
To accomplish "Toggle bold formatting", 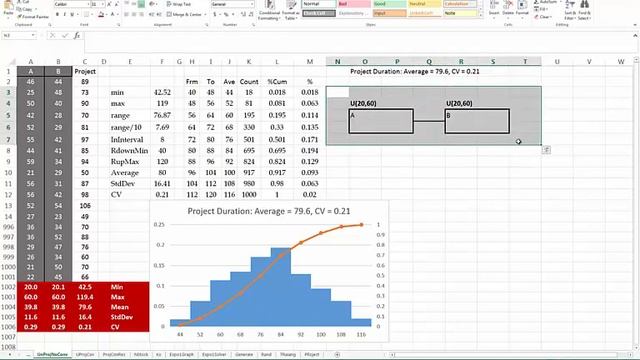I will 58,15.
